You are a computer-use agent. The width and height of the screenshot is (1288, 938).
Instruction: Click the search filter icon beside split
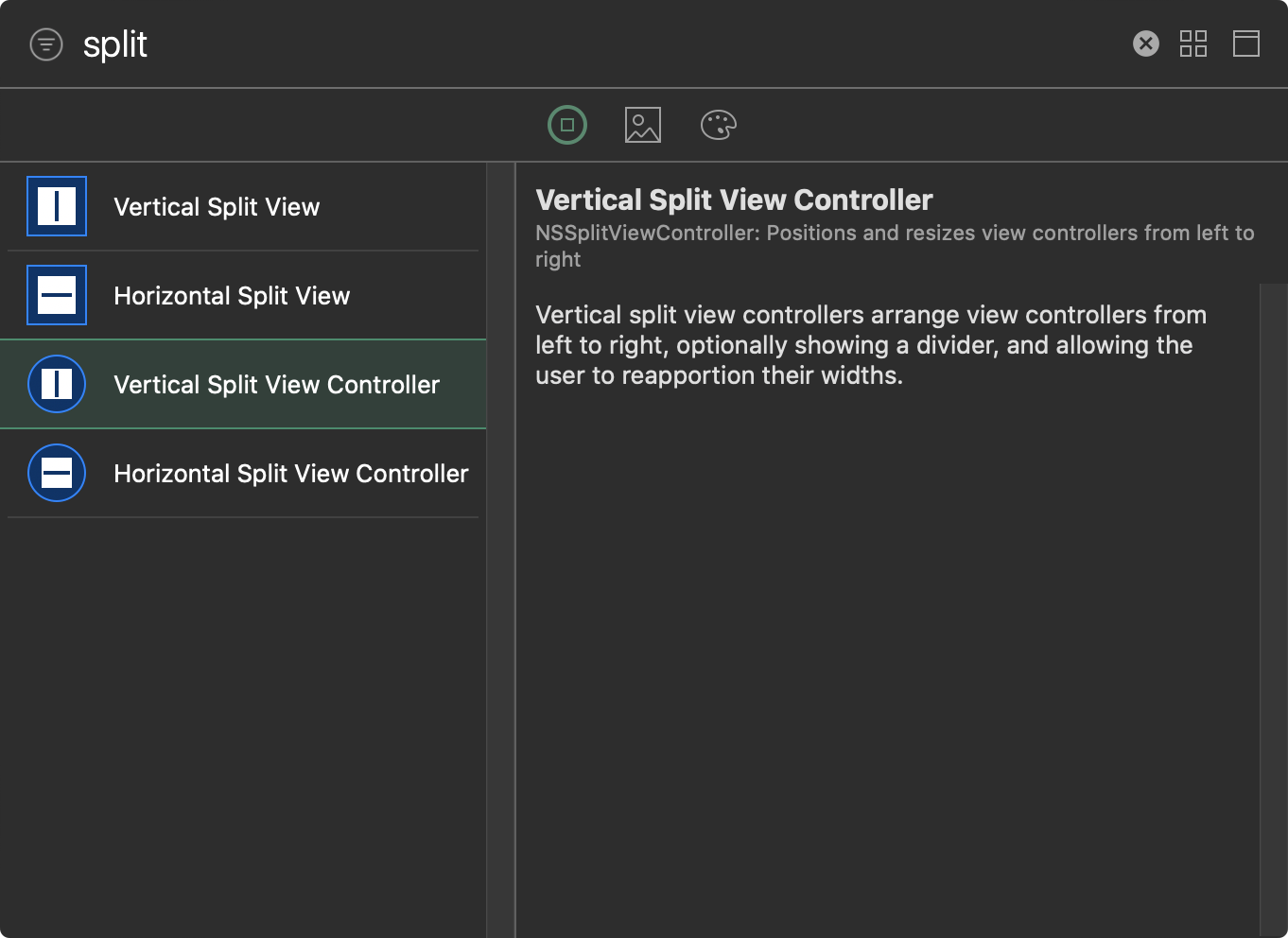pos(46,44)
